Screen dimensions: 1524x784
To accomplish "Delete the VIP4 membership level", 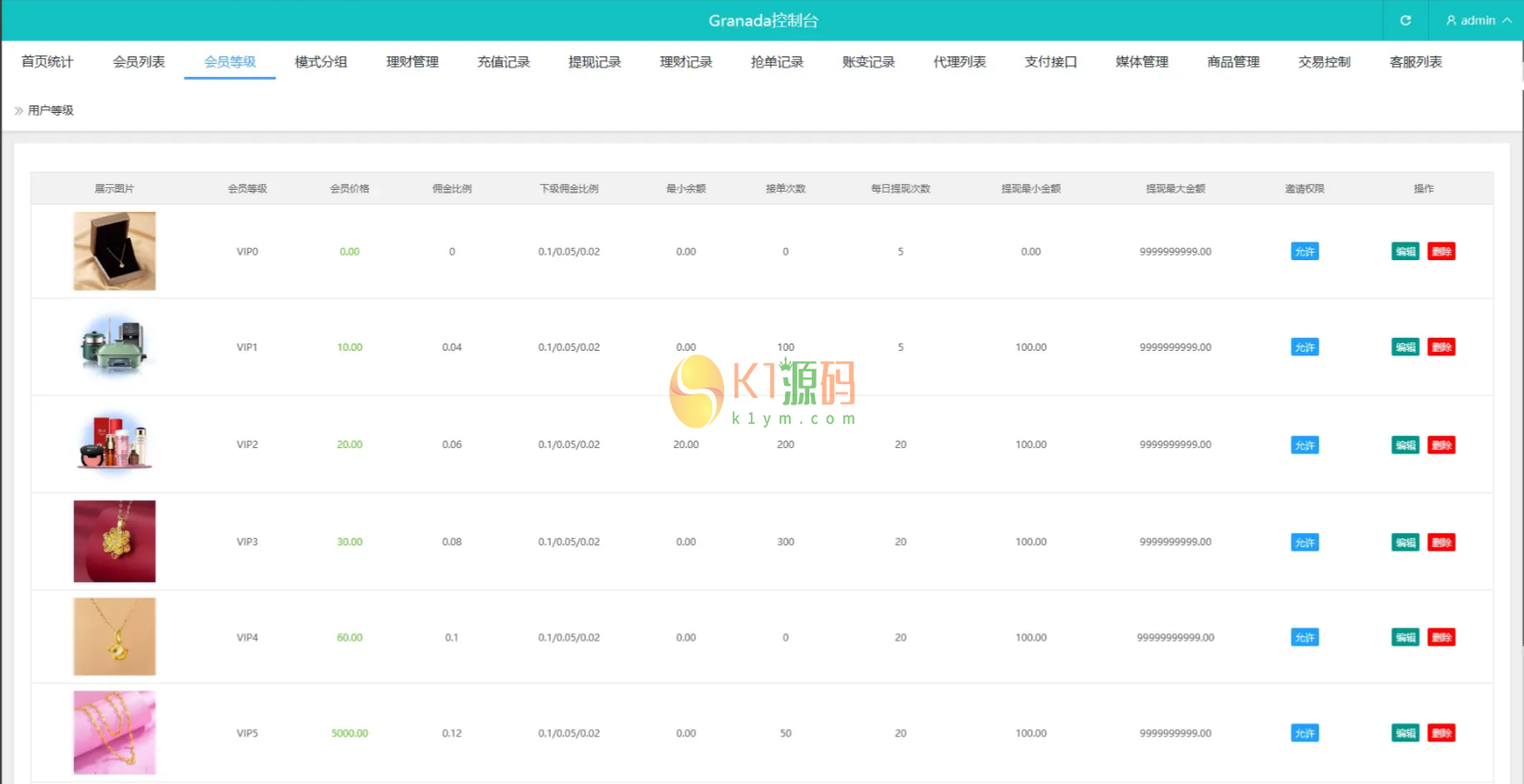I will 1441,638.
